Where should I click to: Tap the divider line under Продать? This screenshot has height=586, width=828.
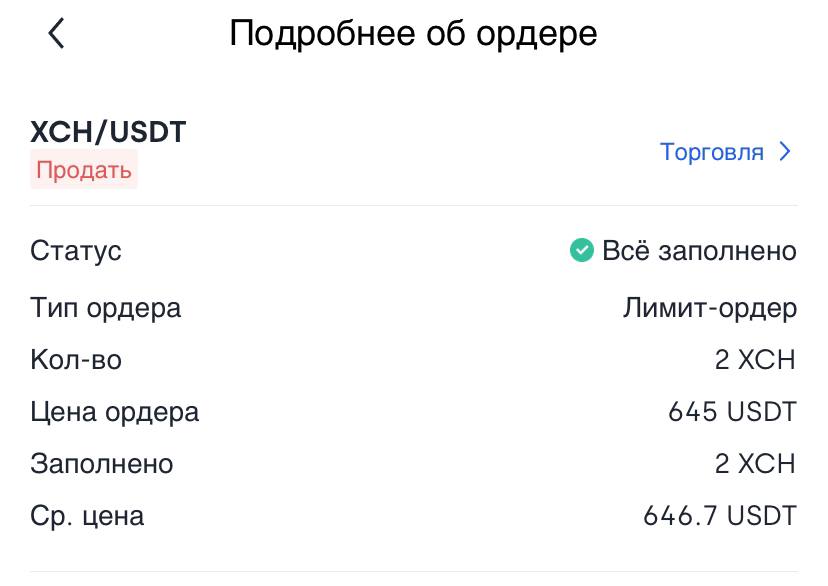click(x=414, y=205)
